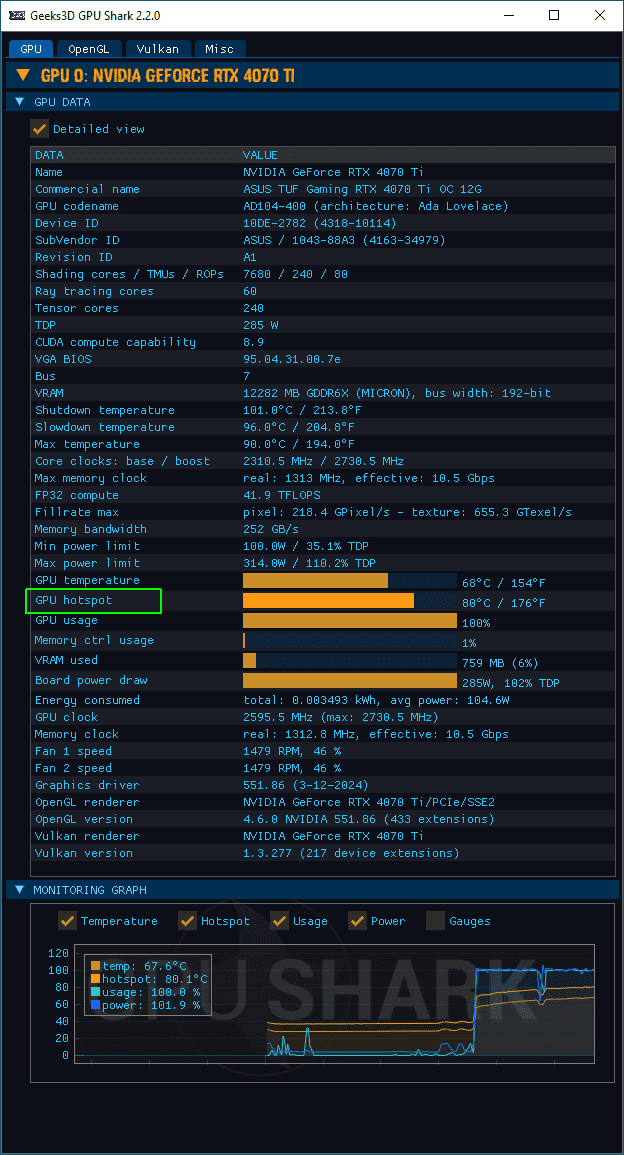Uncheck the Usage graph checkbox
This screenshot has width=624, height=1155.
(x=280, y=921)
